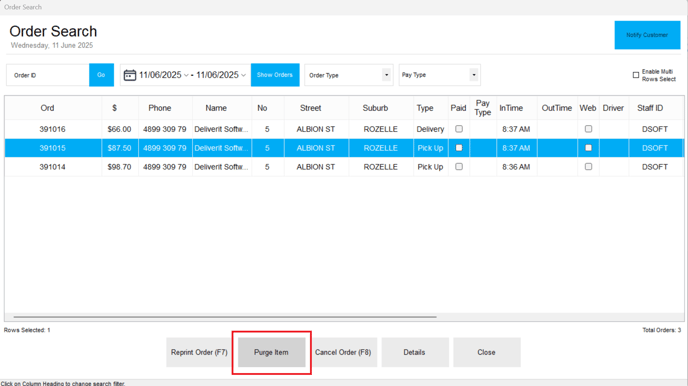The width and height of the screenshot is (688, 386).
Task: Select order number 391016 cell
Action: [x=53, y=129]
